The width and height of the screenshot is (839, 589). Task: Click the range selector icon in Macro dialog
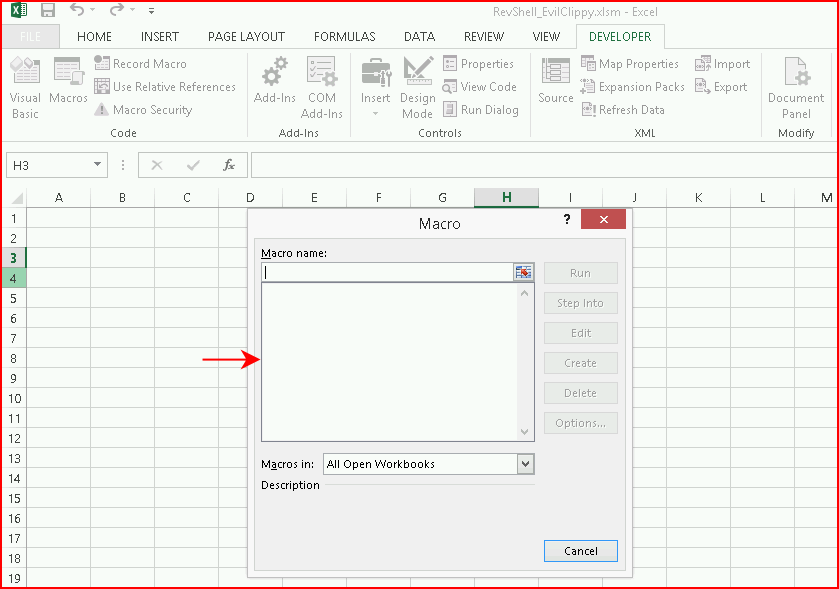click(523, 272)
